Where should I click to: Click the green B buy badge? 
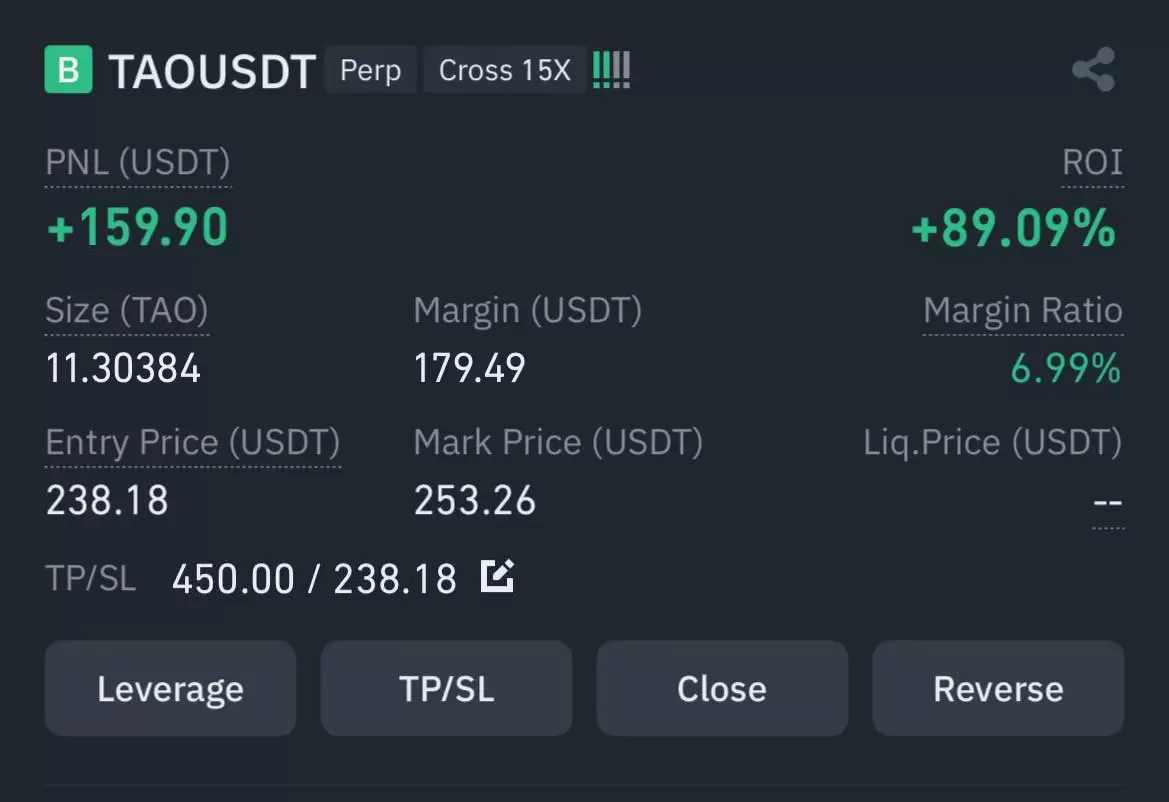tap(69, 69)
